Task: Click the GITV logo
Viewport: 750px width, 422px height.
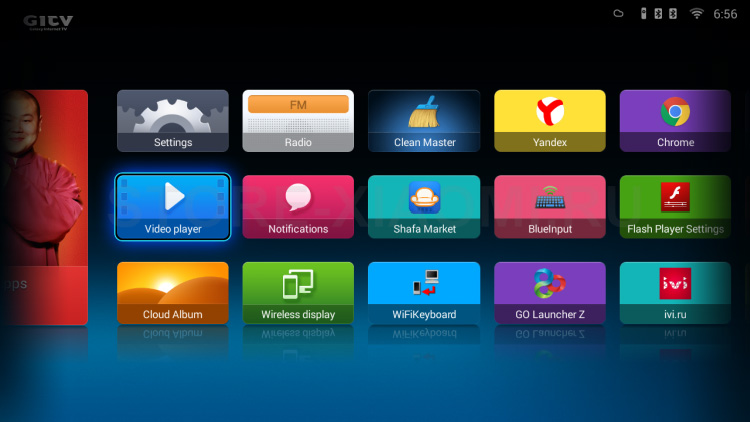Action: click(48, 22)
